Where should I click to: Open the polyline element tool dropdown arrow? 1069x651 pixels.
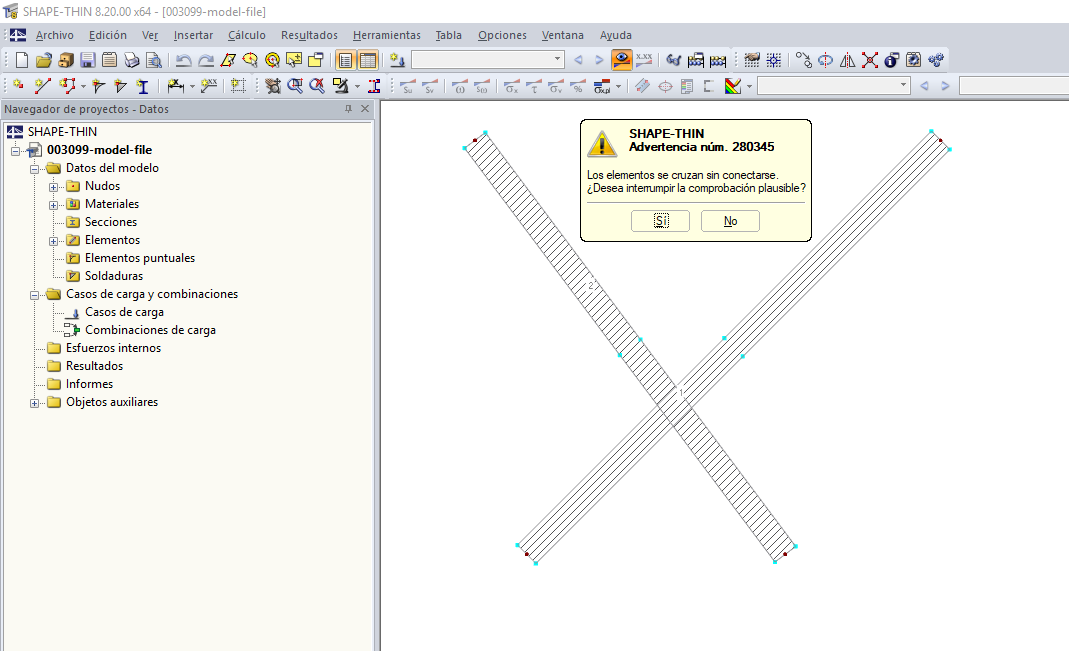coord(83,87)
